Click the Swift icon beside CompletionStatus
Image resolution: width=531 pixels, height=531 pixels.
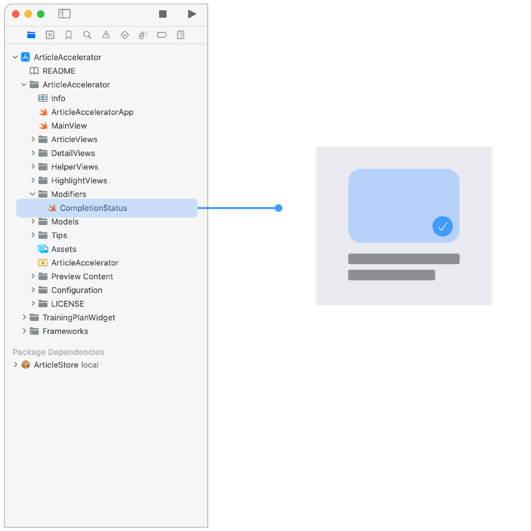[52, 208]
